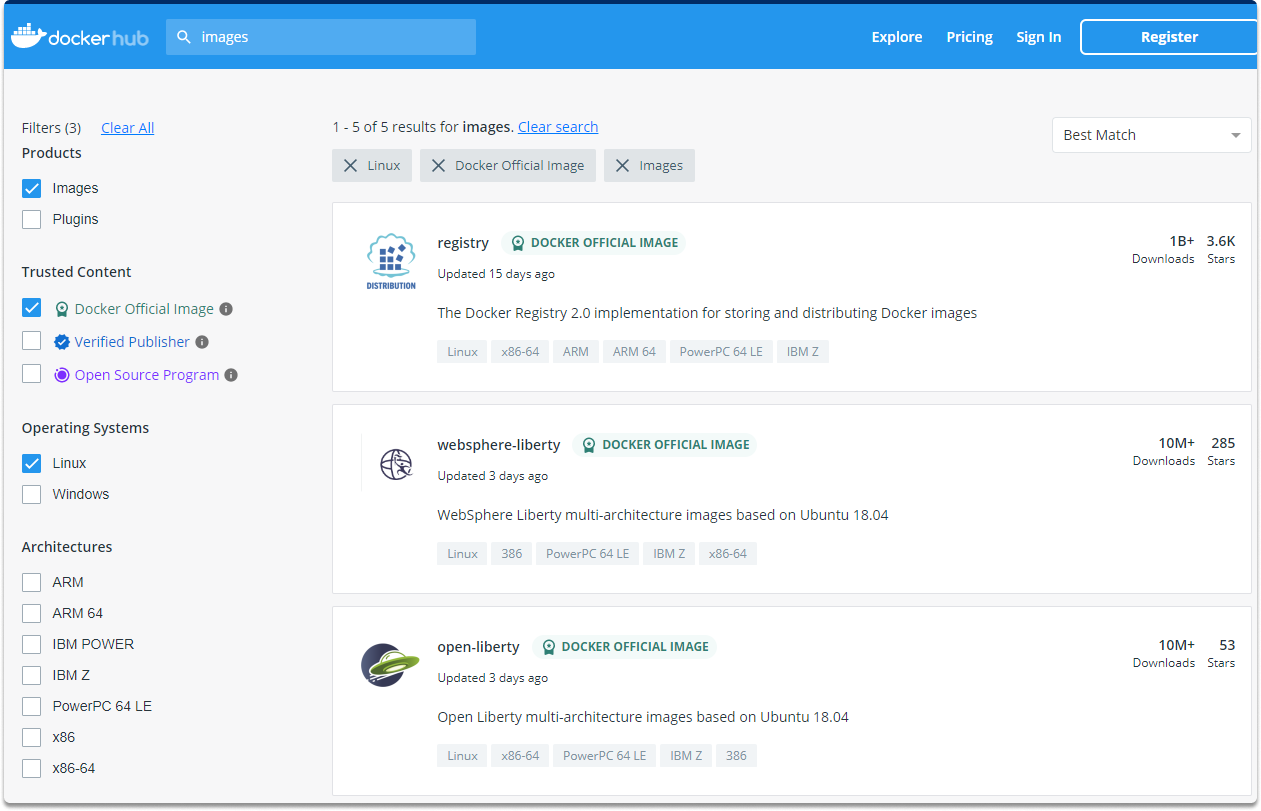
Task: Uncheck the Images product checkbox
Action: tap(32, 188)
